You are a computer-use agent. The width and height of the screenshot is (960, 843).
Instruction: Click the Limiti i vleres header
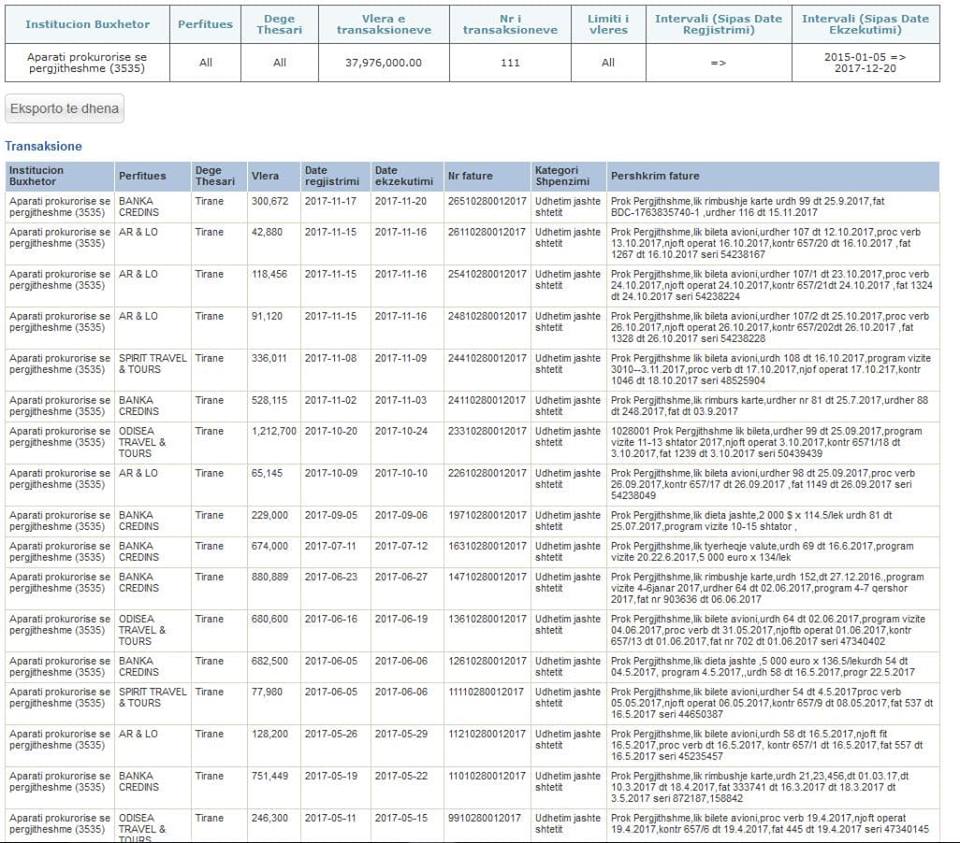pyautogui.click(x=608, y=24)
